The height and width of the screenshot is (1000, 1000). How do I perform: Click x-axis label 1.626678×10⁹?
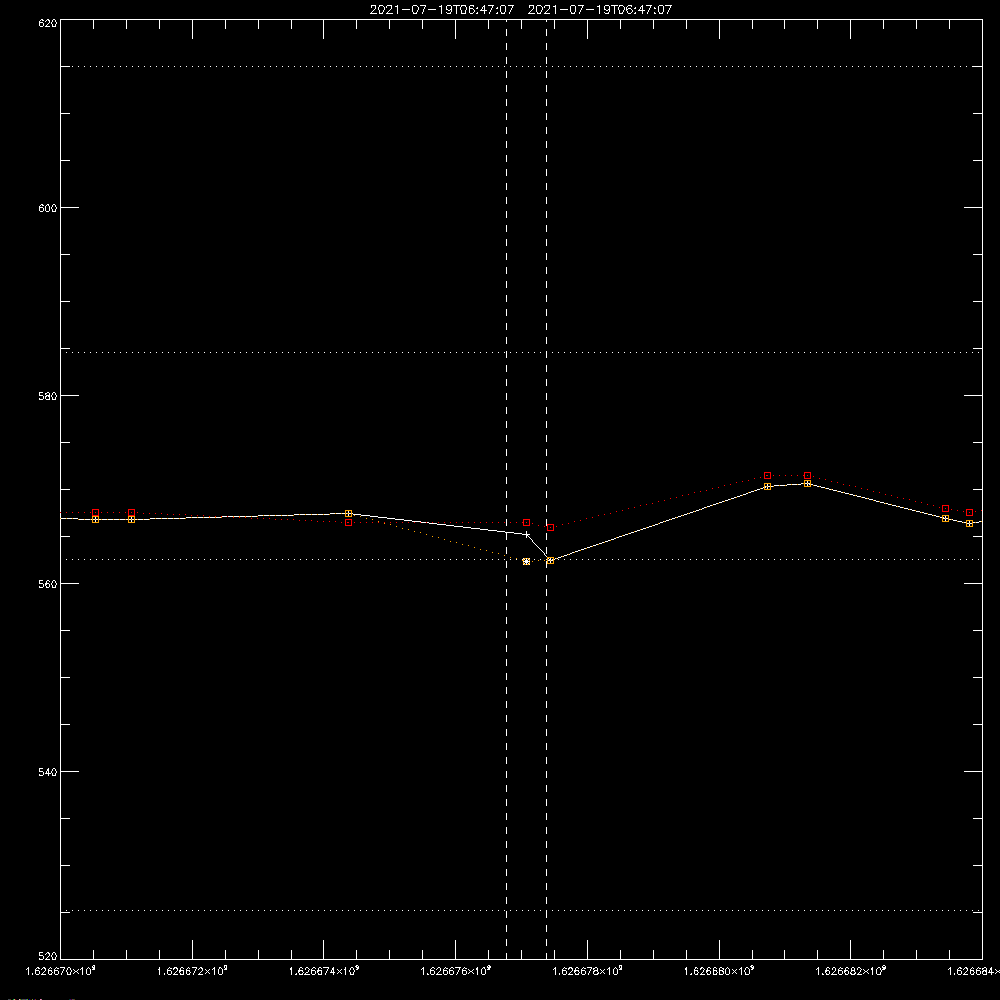(587, 971)
